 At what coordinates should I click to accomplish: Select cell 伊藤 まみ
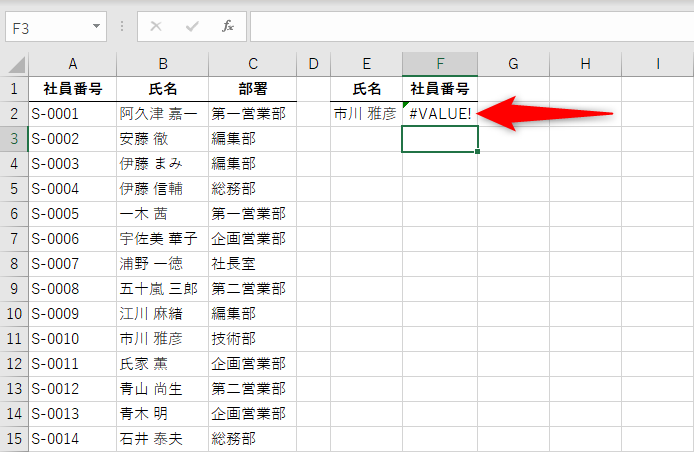[162, 164]
